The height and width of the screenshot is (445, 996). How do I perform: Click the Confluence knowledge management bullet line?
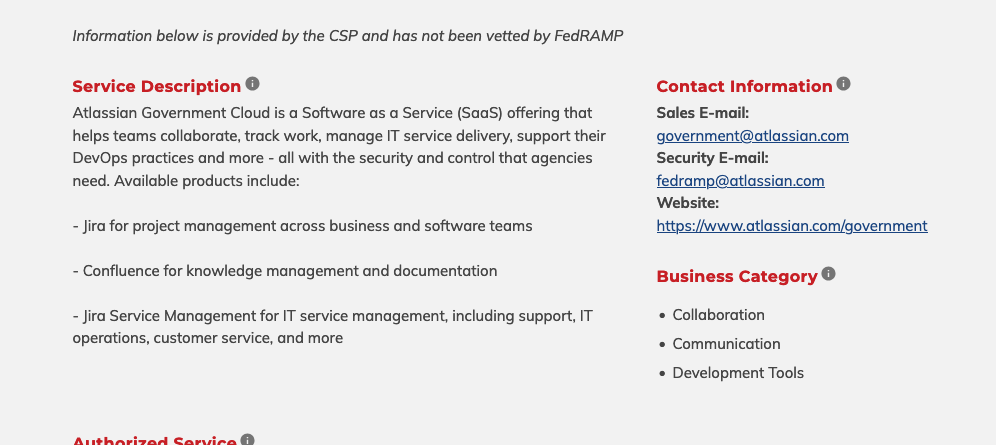tap(285, 271)
